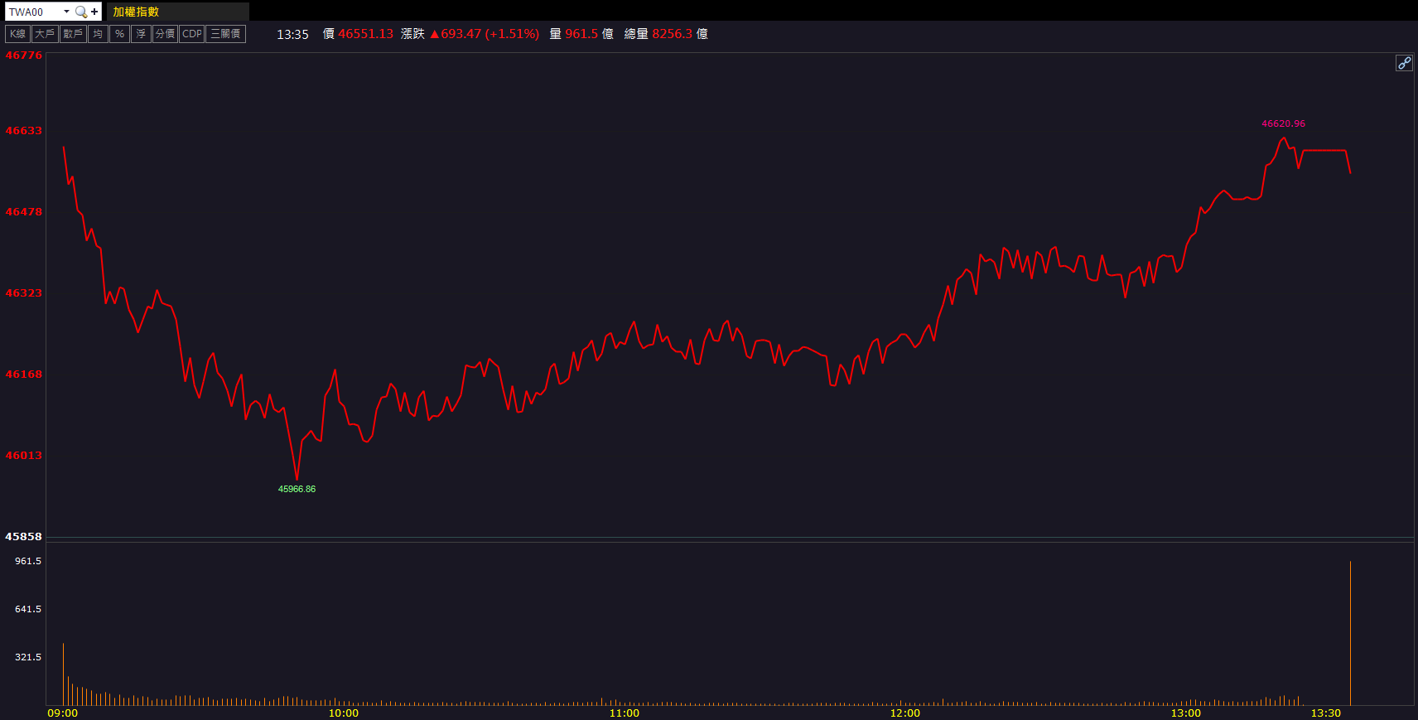Viewport: 1418px width, 720px height.
Task: Click the 加權指數 title label
Action: click(x=136, y=12)
